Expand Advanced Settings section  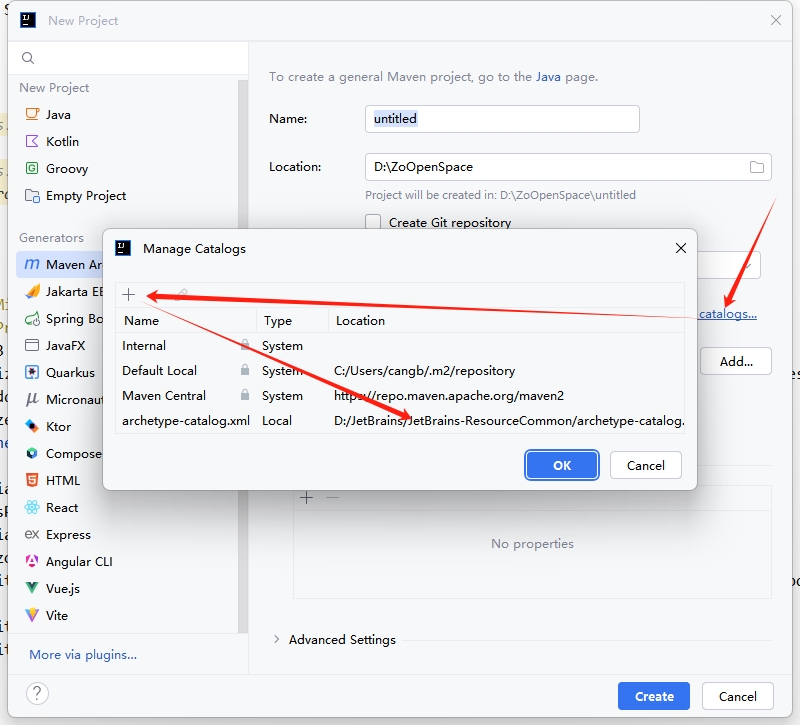coord(277,639)
